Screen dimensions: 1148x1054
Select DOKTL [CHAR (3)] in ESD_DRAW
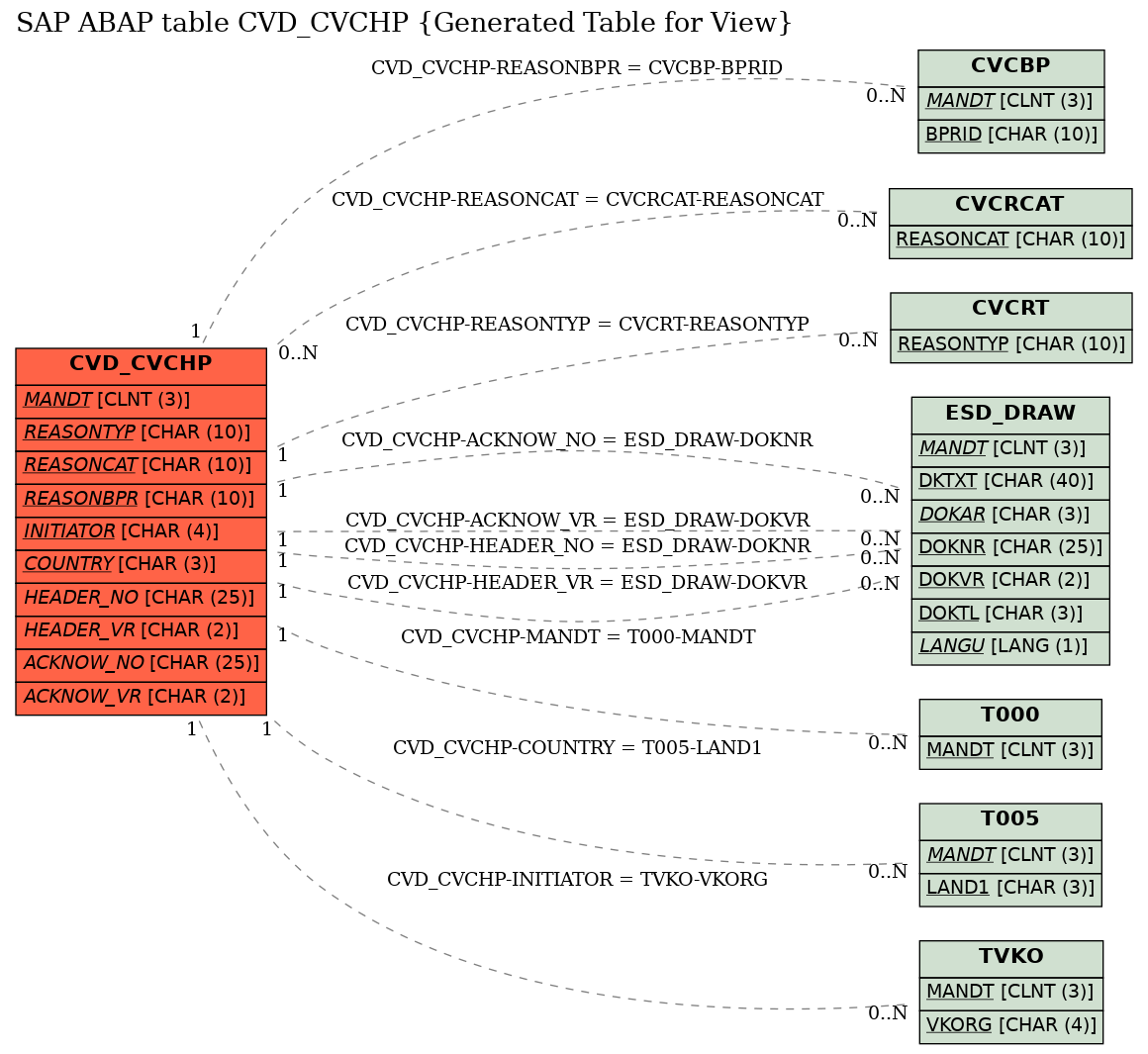pos(1010,615)
